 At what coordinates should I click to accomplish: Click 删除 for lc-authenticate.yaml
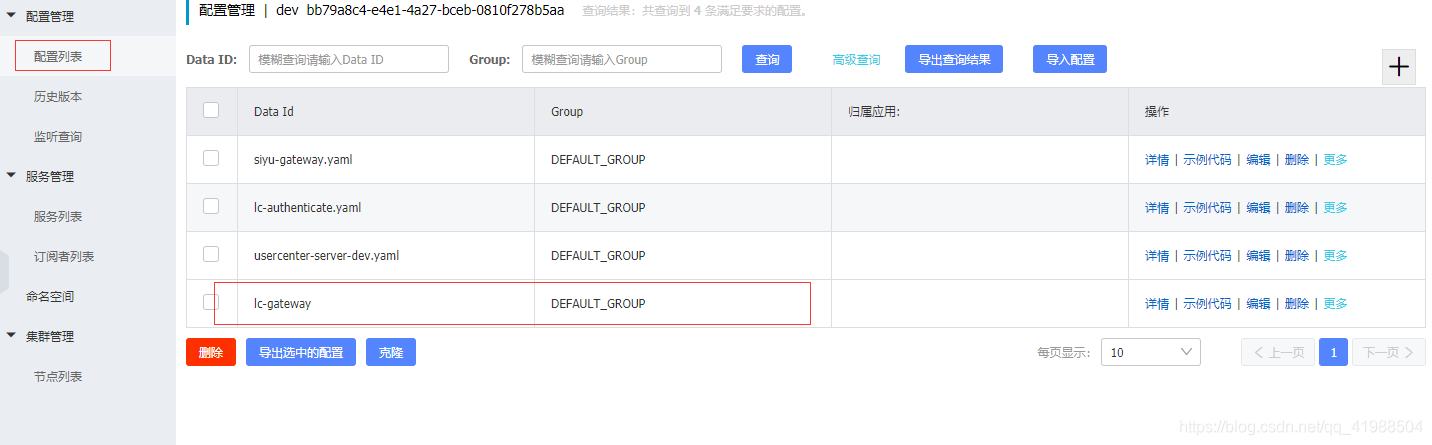coord(1297,208)
